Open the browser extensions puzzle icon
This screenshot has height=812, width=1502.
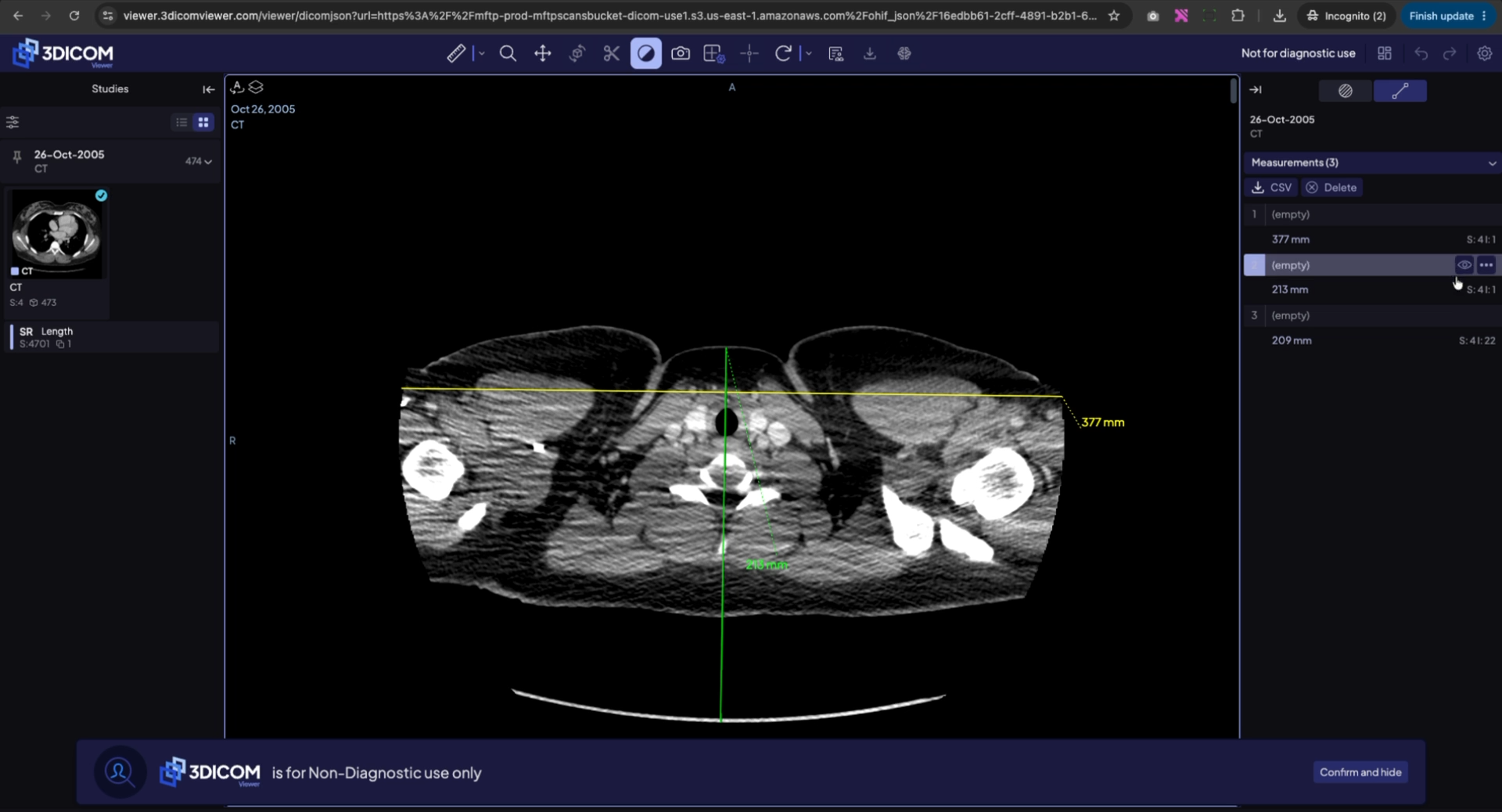[x=1238, y=16]
